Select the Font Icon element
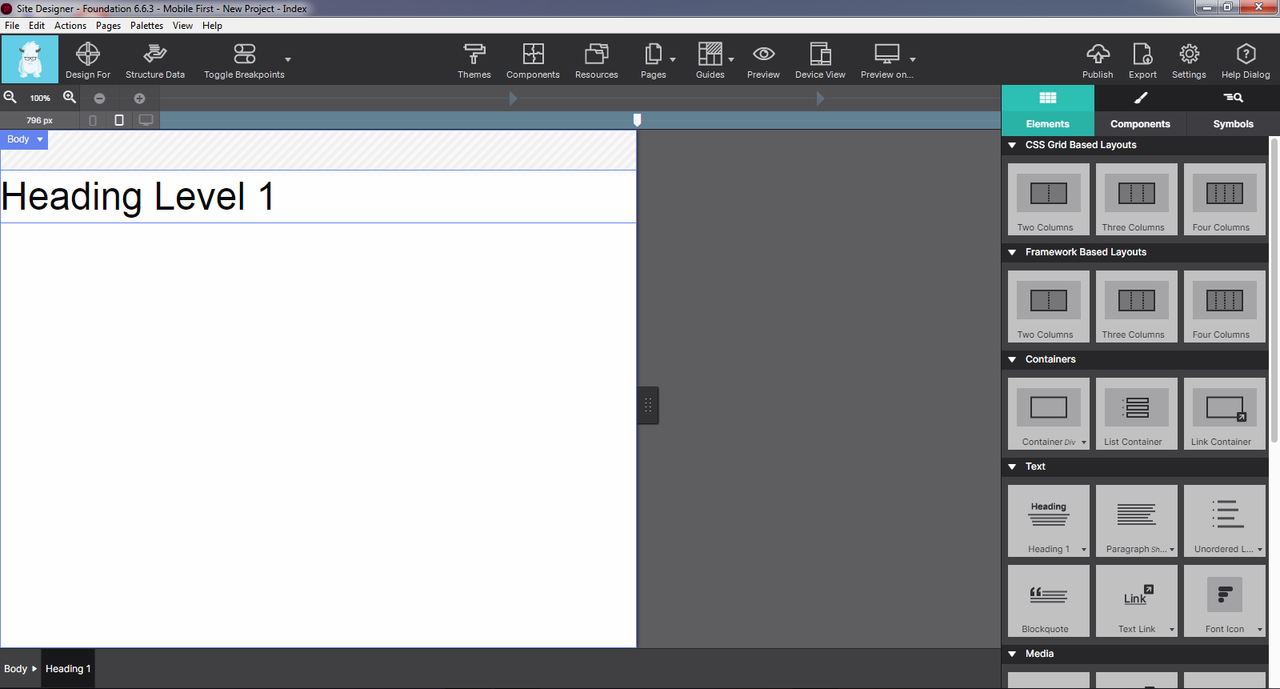The height and width of the screenshot is (689, 1280). (1224, 601)
